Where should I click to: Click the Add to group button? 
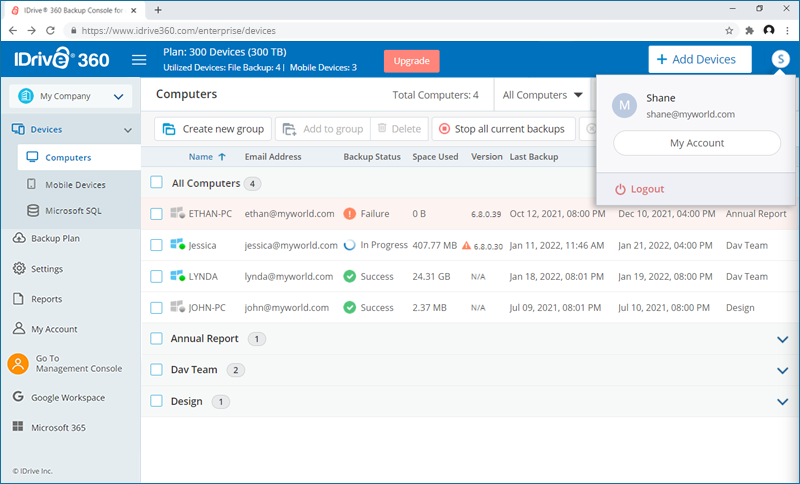tap(323, 129)
